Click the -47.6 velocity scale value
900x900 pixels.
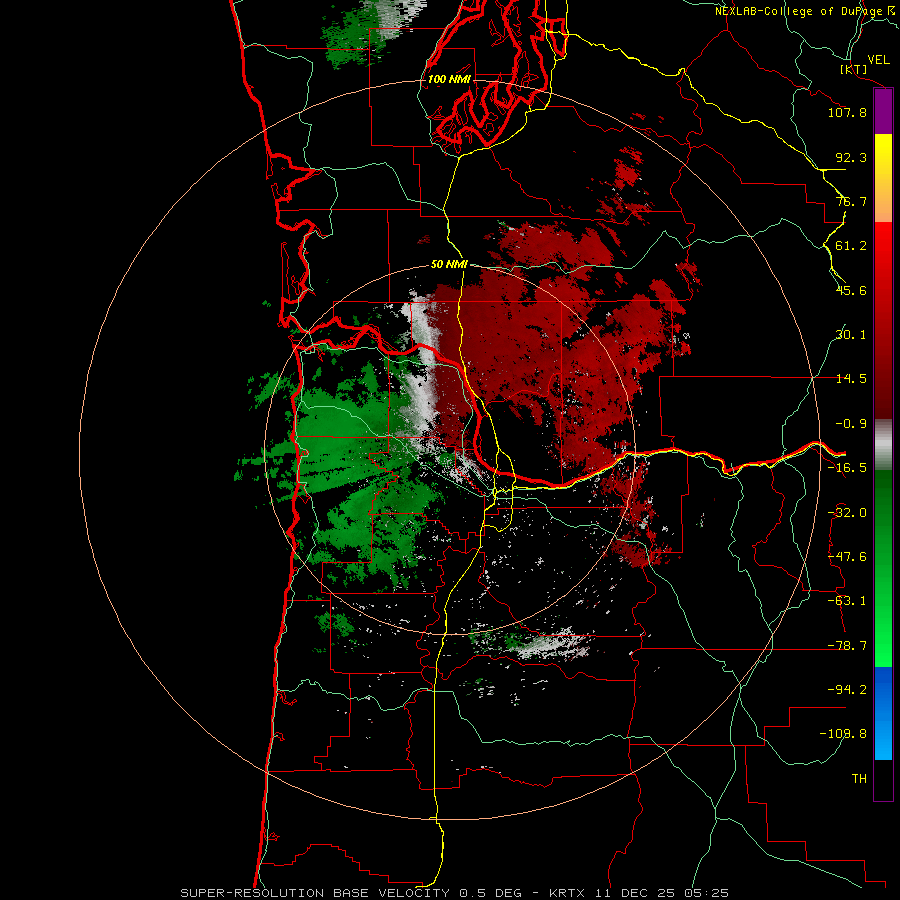click(x=847, y=557)
